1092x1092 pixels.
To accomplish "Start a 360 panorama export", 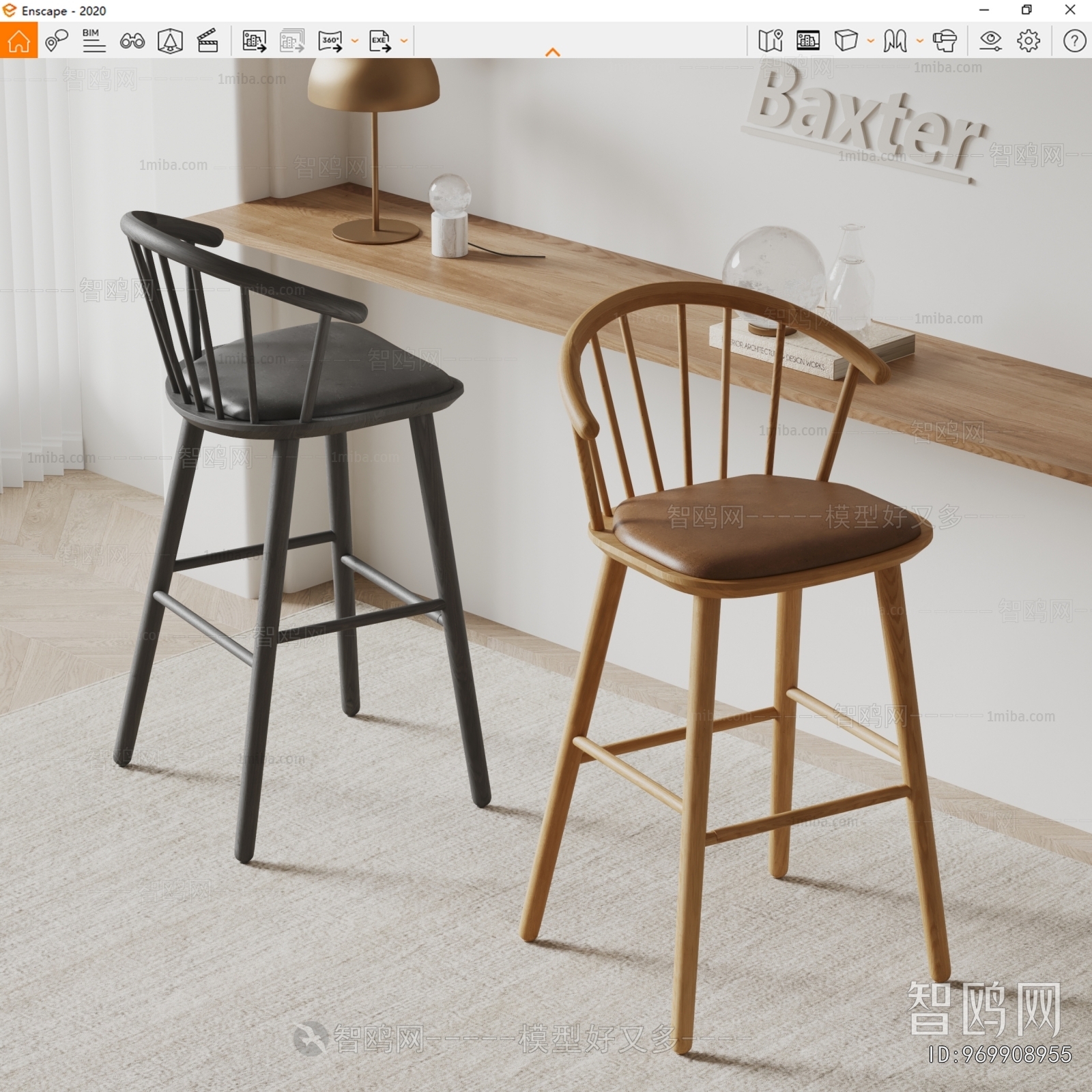I will pos(330,41).
